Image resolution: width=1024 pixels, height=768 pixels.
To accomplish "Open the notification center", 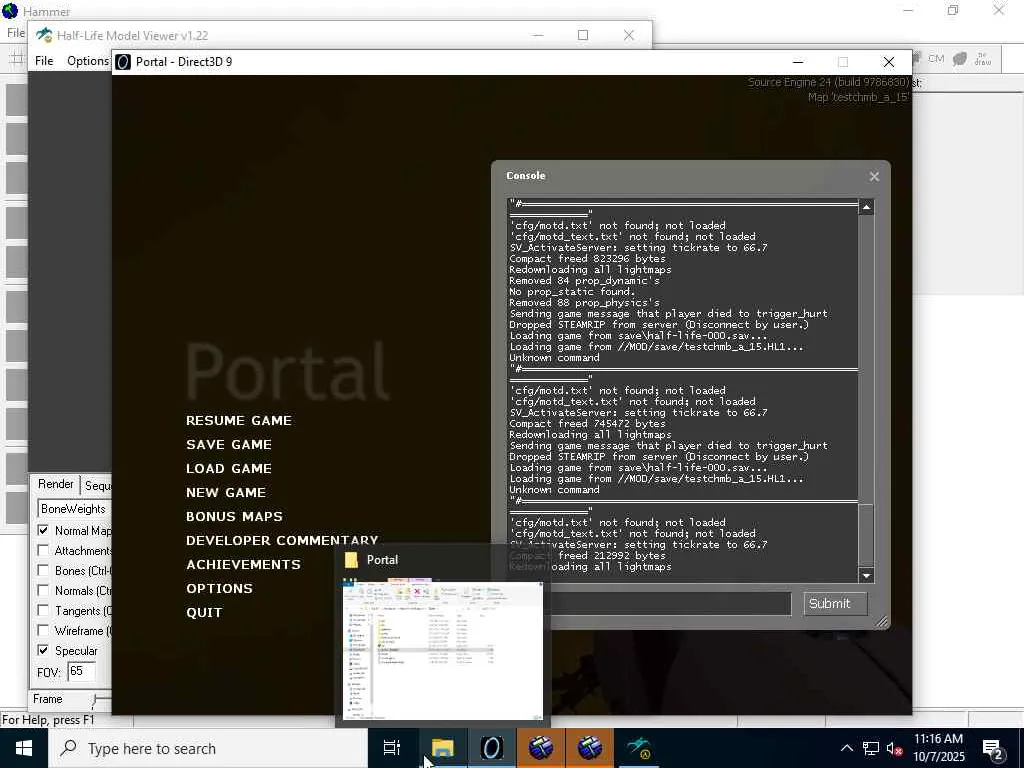I will point(993,749).
